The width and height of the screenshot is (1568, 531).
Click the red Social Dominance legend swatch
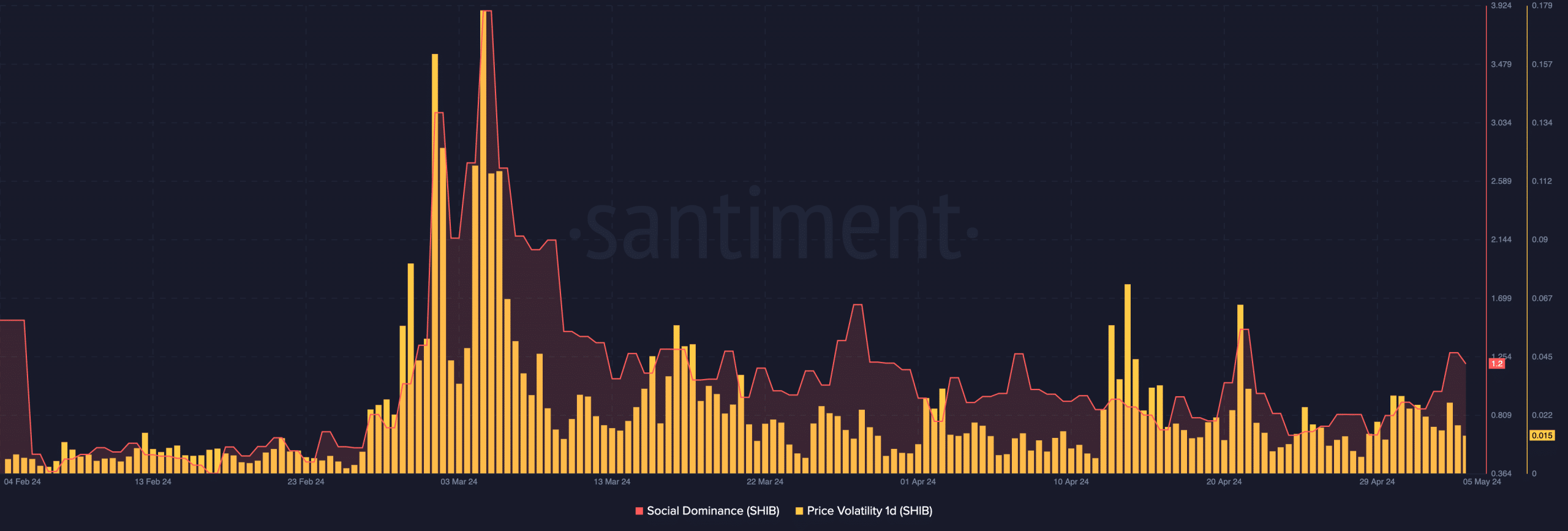pyautogui.click(x=639, y=511)
